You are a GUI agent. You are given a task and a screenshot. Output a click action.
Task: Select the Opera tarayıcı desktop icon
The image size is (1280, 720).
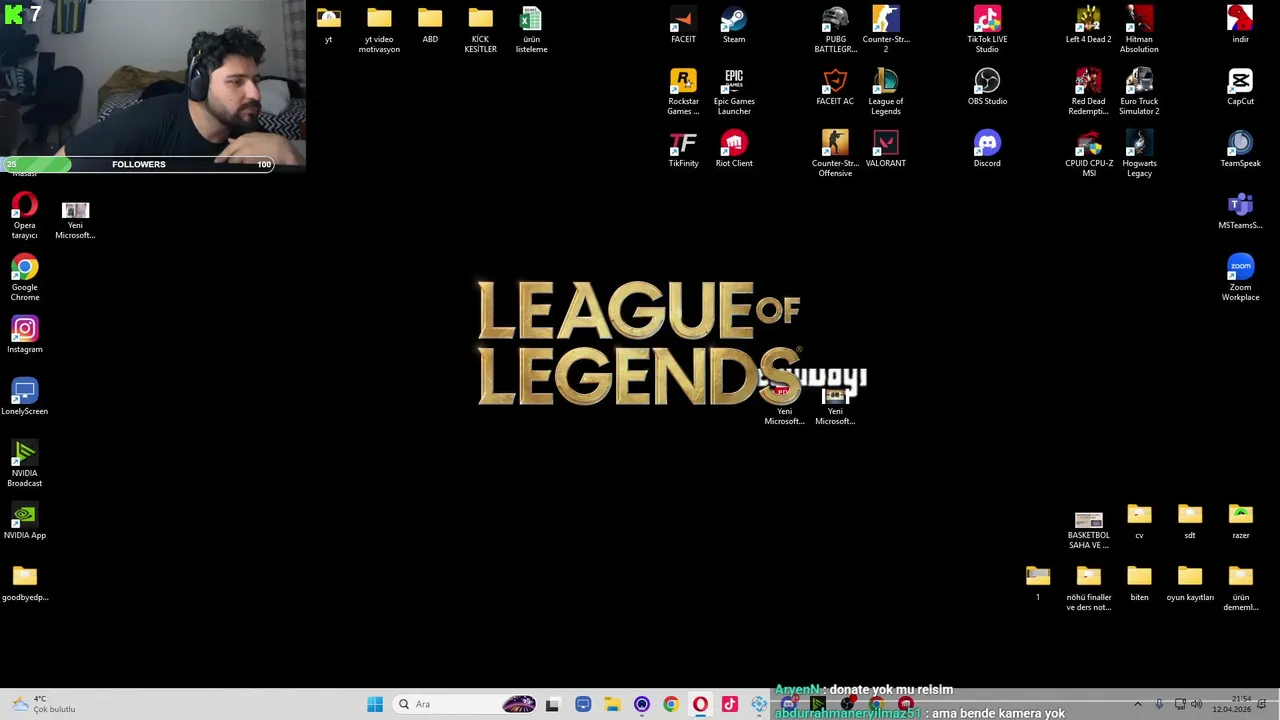25,216
